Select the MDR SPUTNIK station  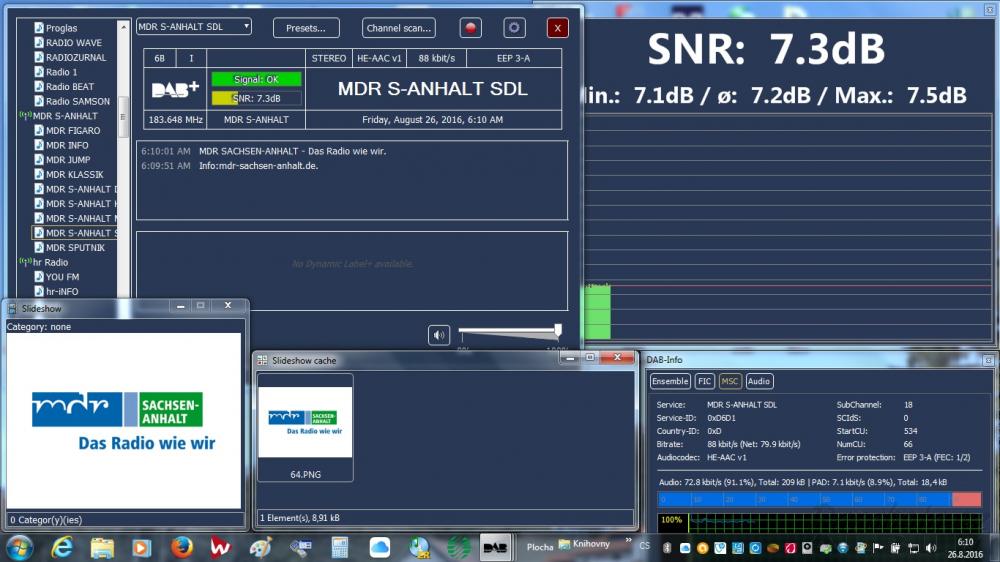click(x=75, y=248)
